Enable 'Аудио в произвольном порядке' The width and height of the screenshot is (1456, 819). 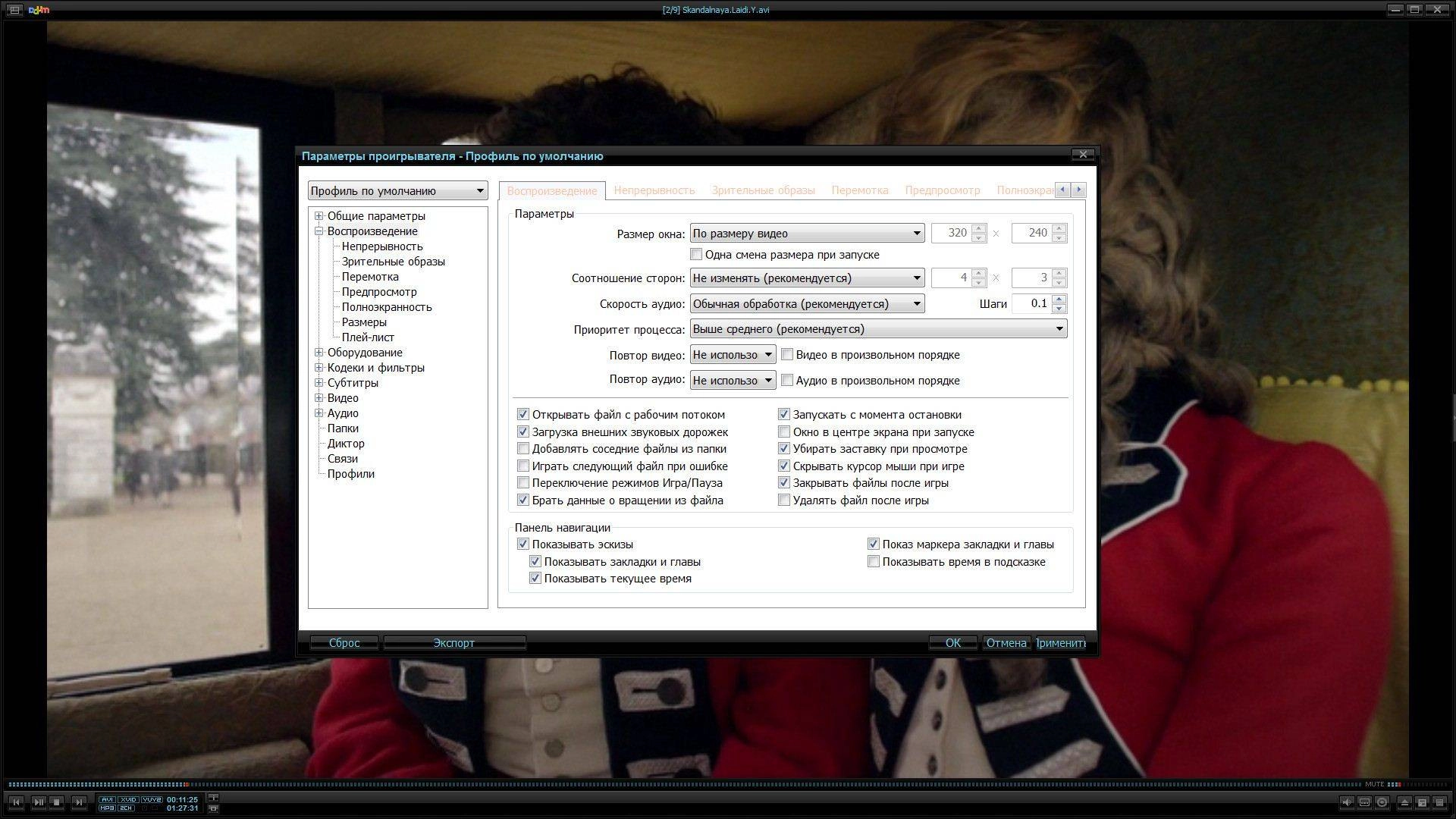(x=787, y=380)
